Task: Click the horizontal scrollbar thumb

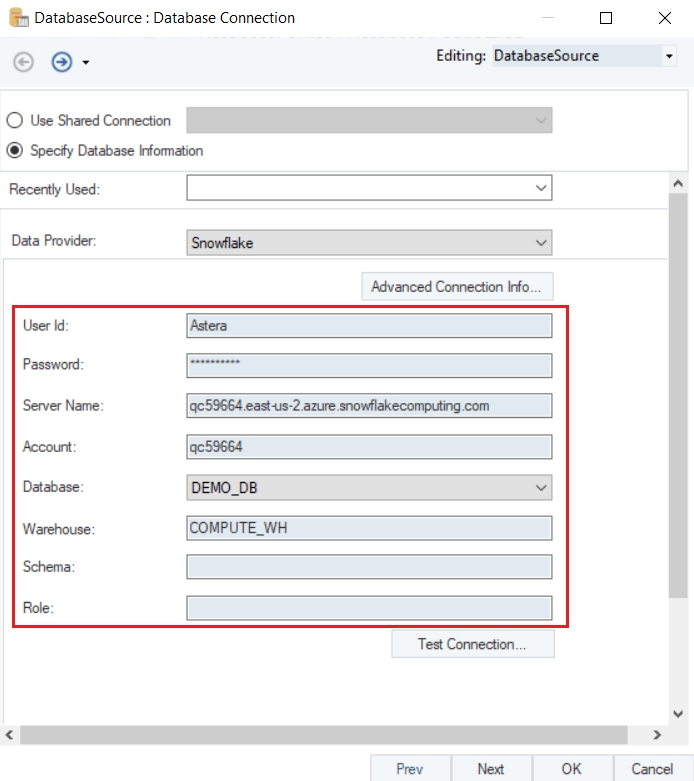Action: click(323, 735)
